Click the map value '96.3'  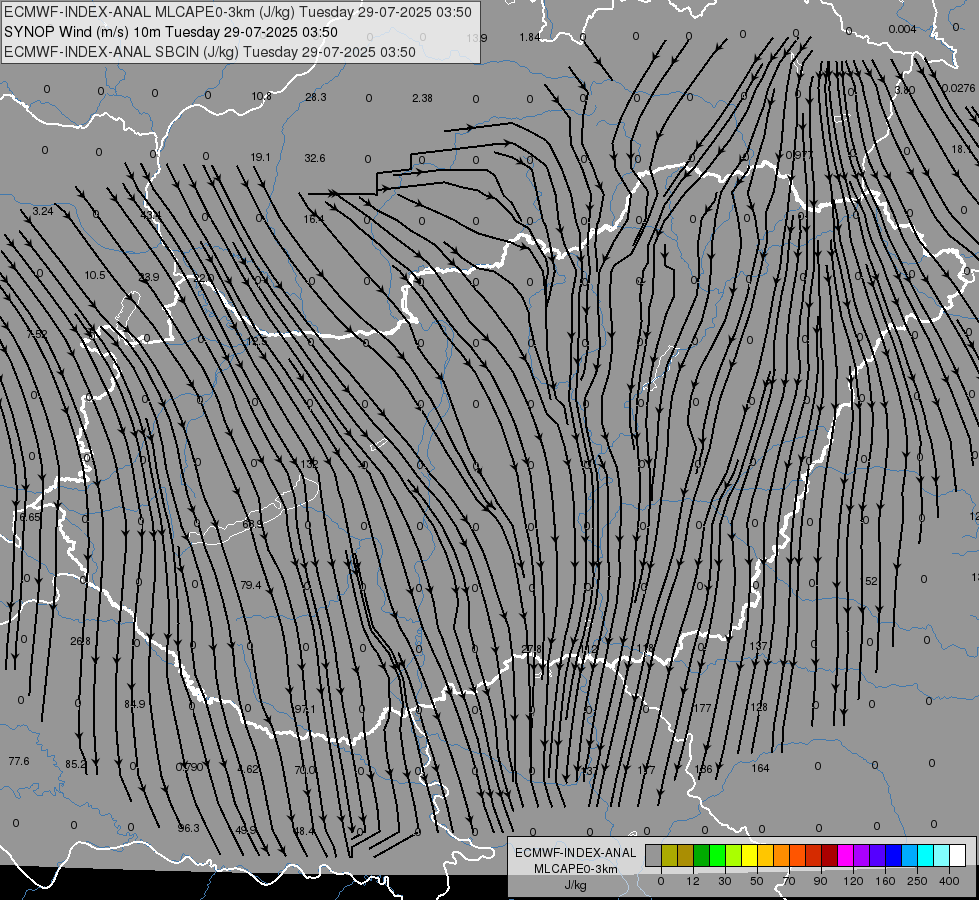pos(189,828)
